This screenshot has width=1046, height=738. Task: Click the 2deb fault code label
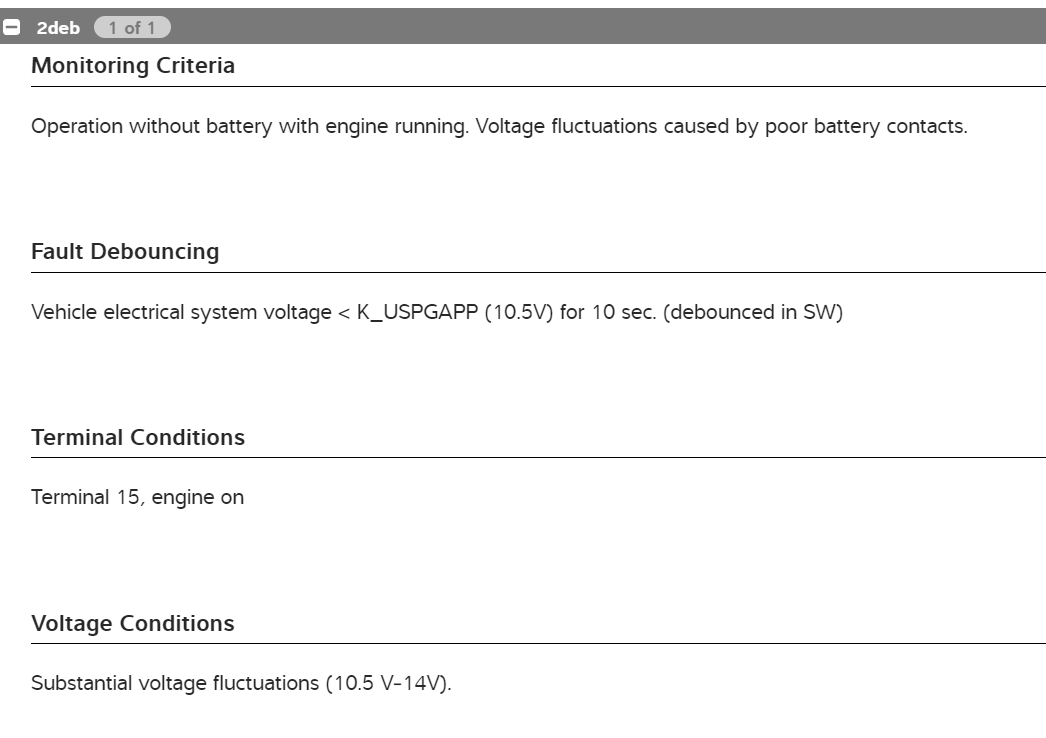click(x=58, y=28)
